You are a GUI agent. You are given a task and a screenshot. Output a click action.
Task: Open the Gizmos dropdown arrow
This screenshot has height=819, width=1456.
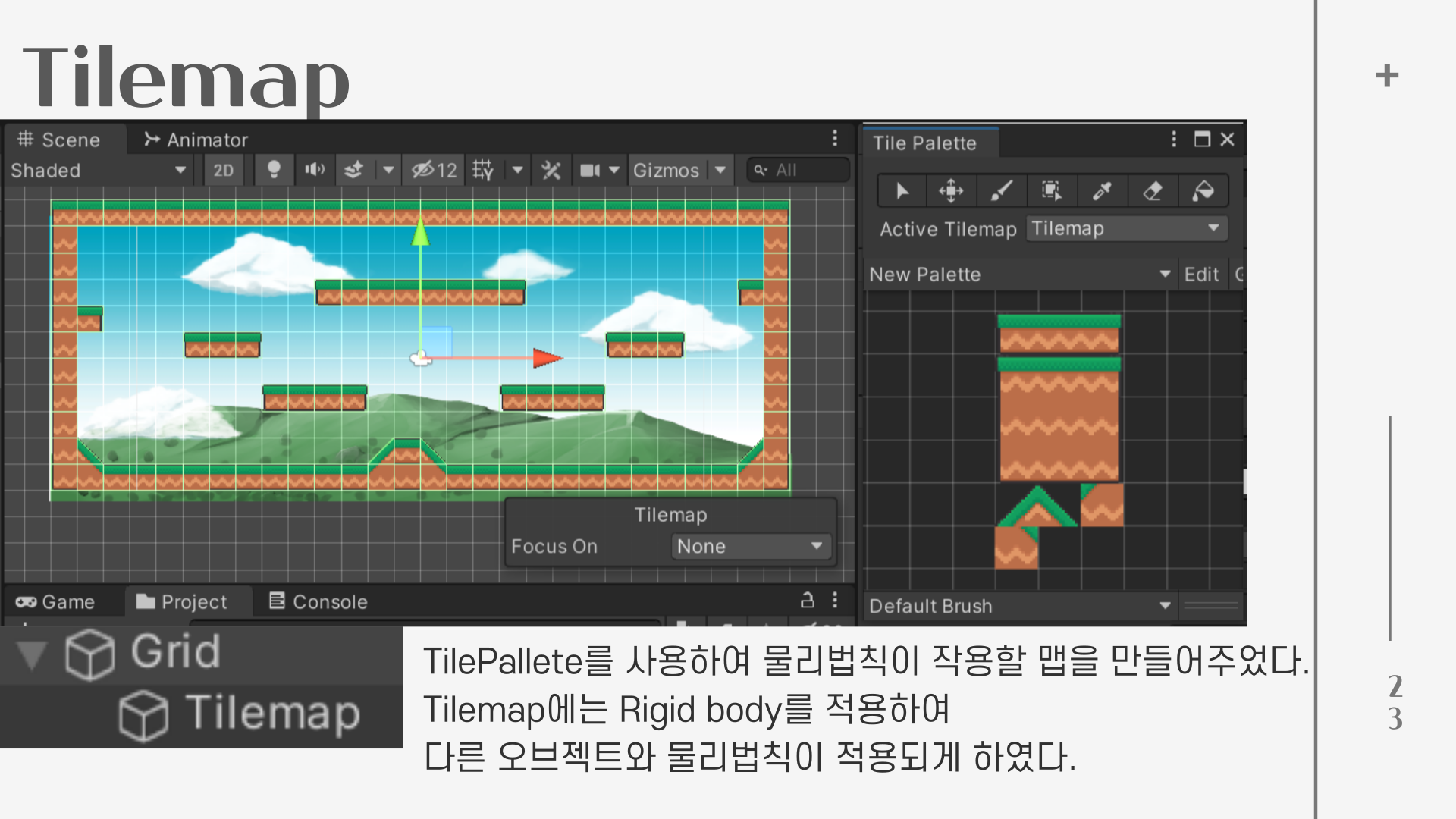(720, 170)
